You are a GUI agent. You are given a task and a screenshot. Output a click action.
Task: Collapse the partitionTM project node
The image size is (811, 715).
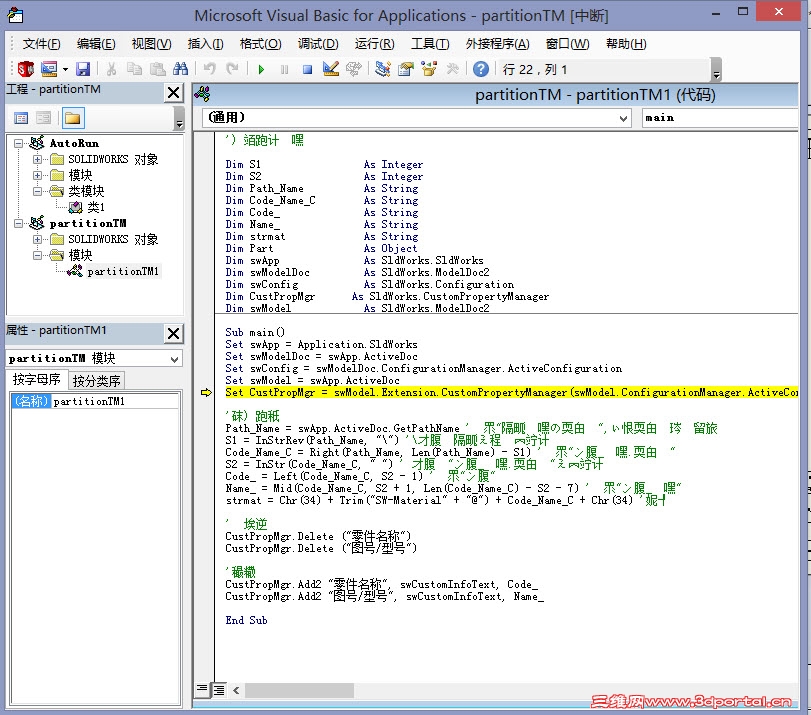(x=19, y=224)
